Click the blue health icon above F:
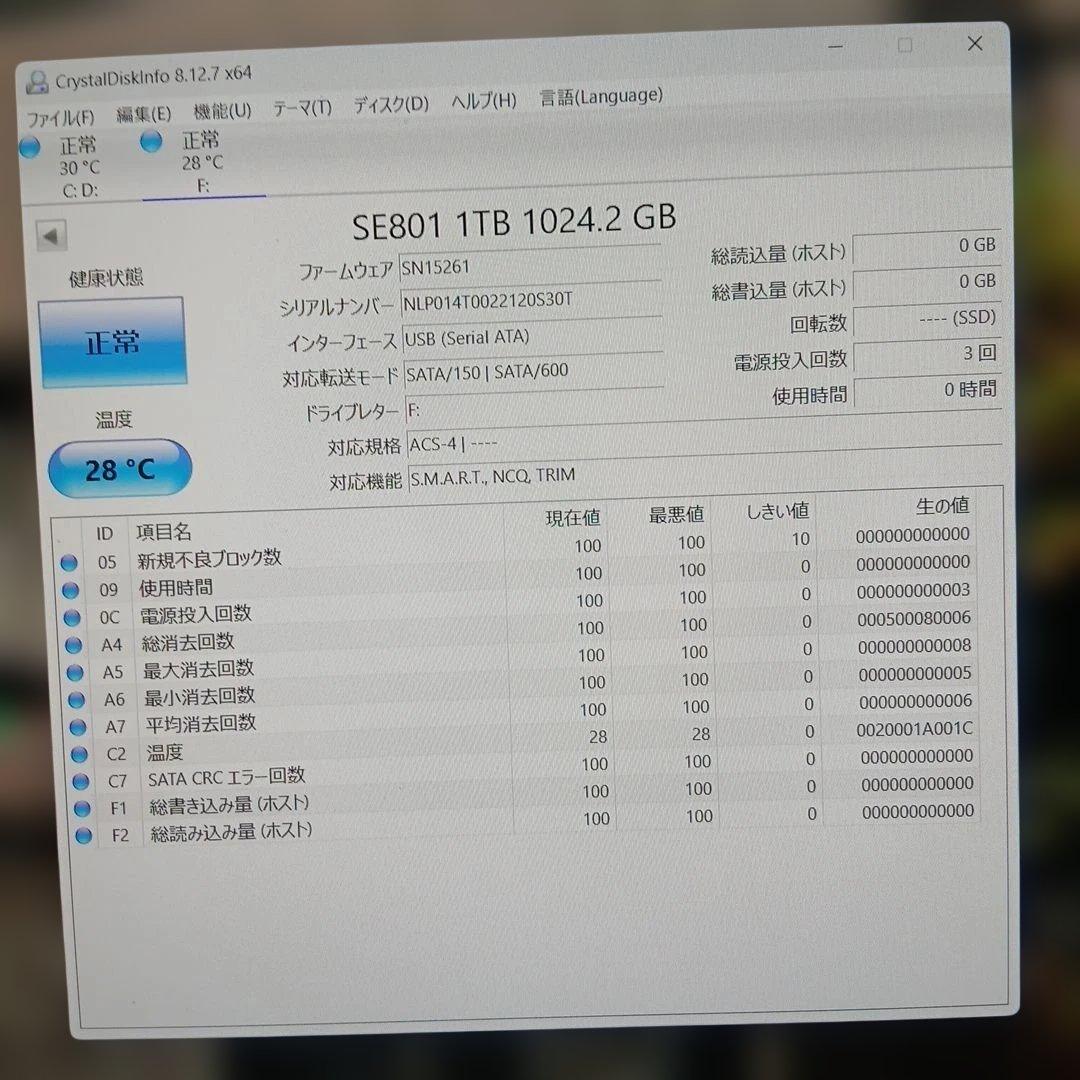Image resolution: width=1080 pixels, height=1080 pixels. 151,142
